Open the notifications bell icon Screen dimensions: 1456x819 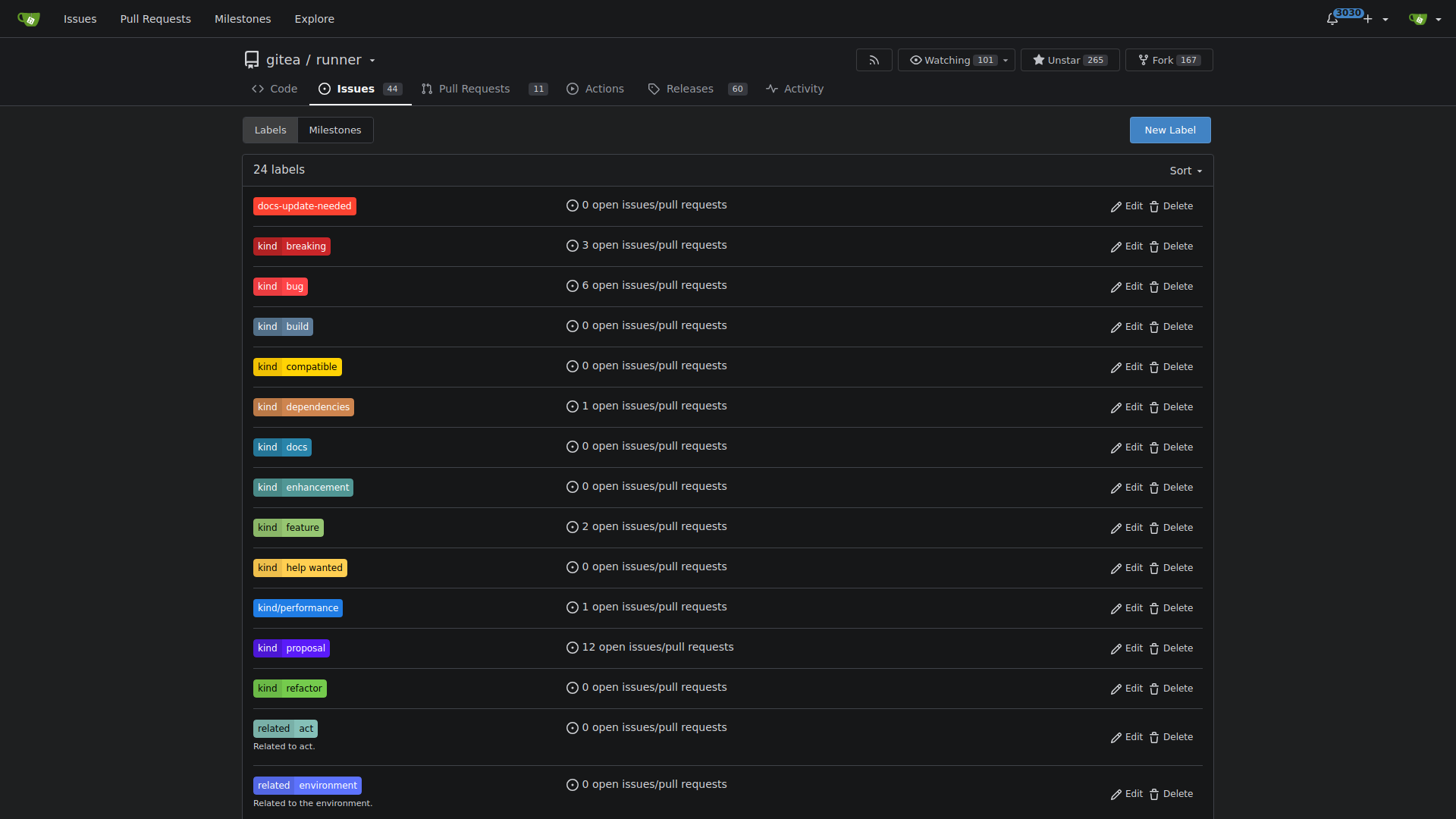1332,19
